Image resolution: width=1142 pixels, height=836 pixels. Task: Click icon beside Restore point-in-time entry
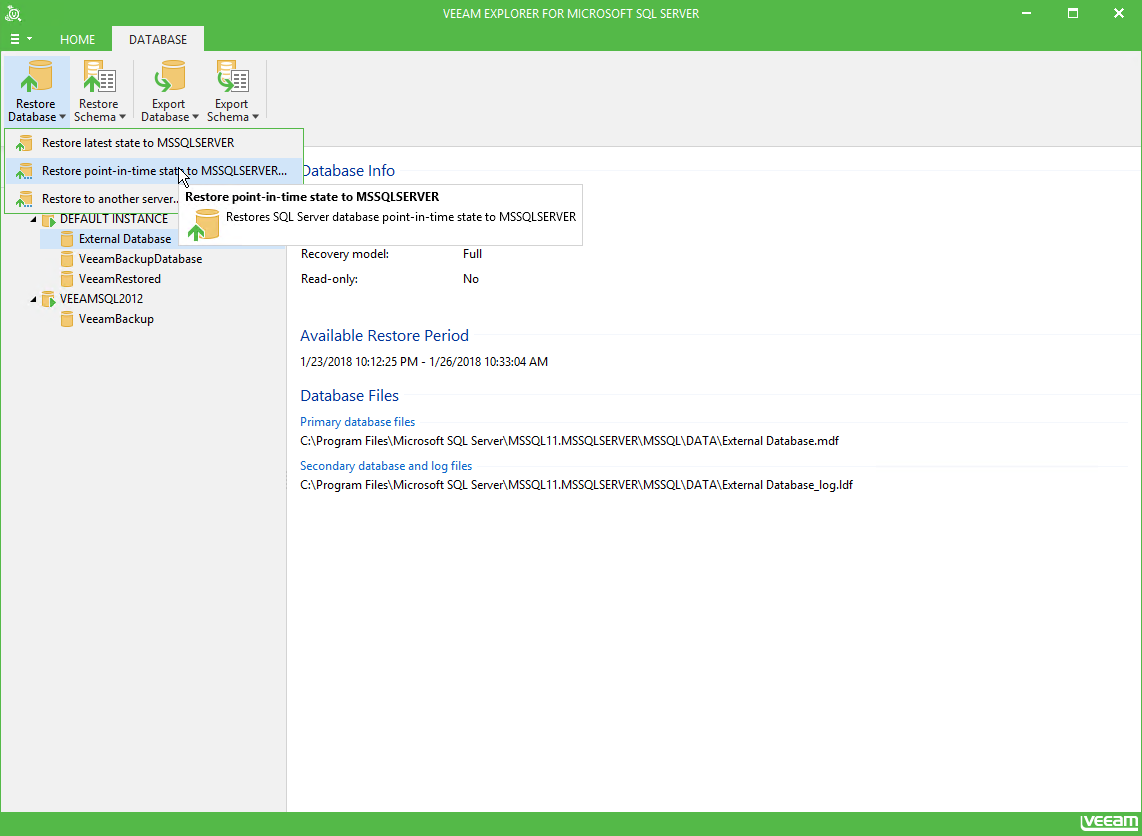[x=25, y=171]
